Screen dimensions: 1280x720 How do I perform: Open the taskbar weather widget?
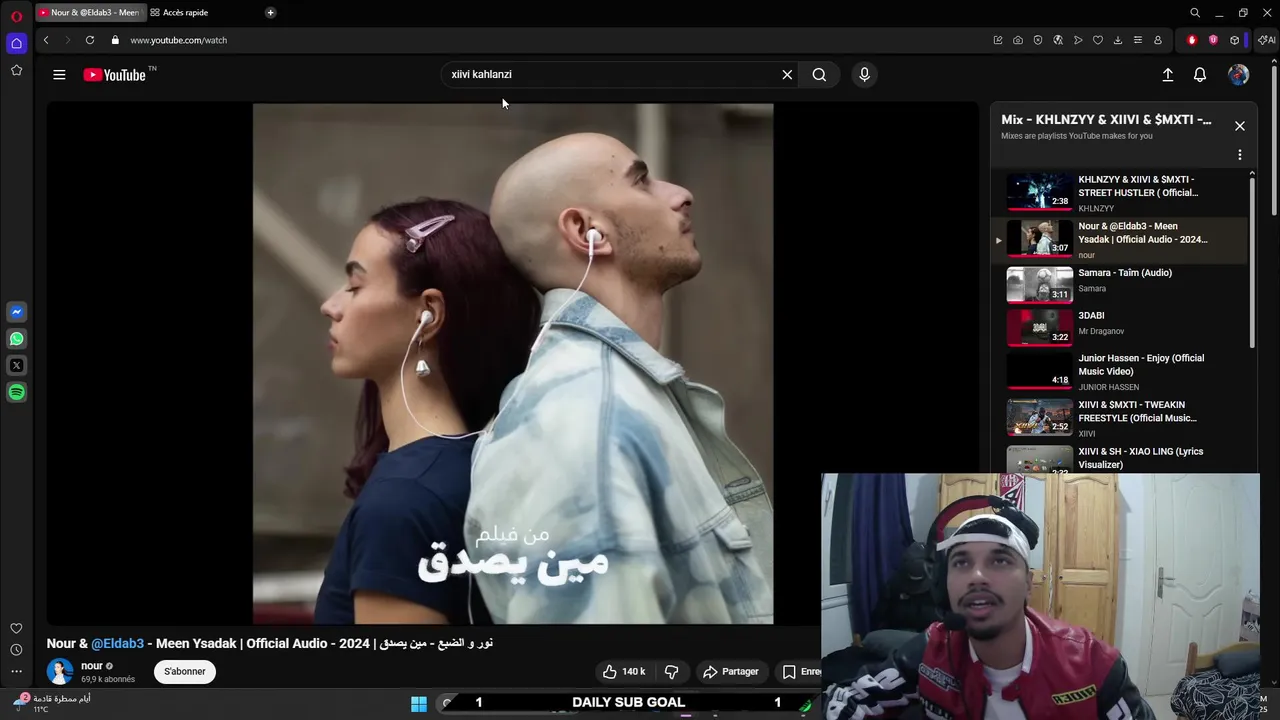pos(52,703)
